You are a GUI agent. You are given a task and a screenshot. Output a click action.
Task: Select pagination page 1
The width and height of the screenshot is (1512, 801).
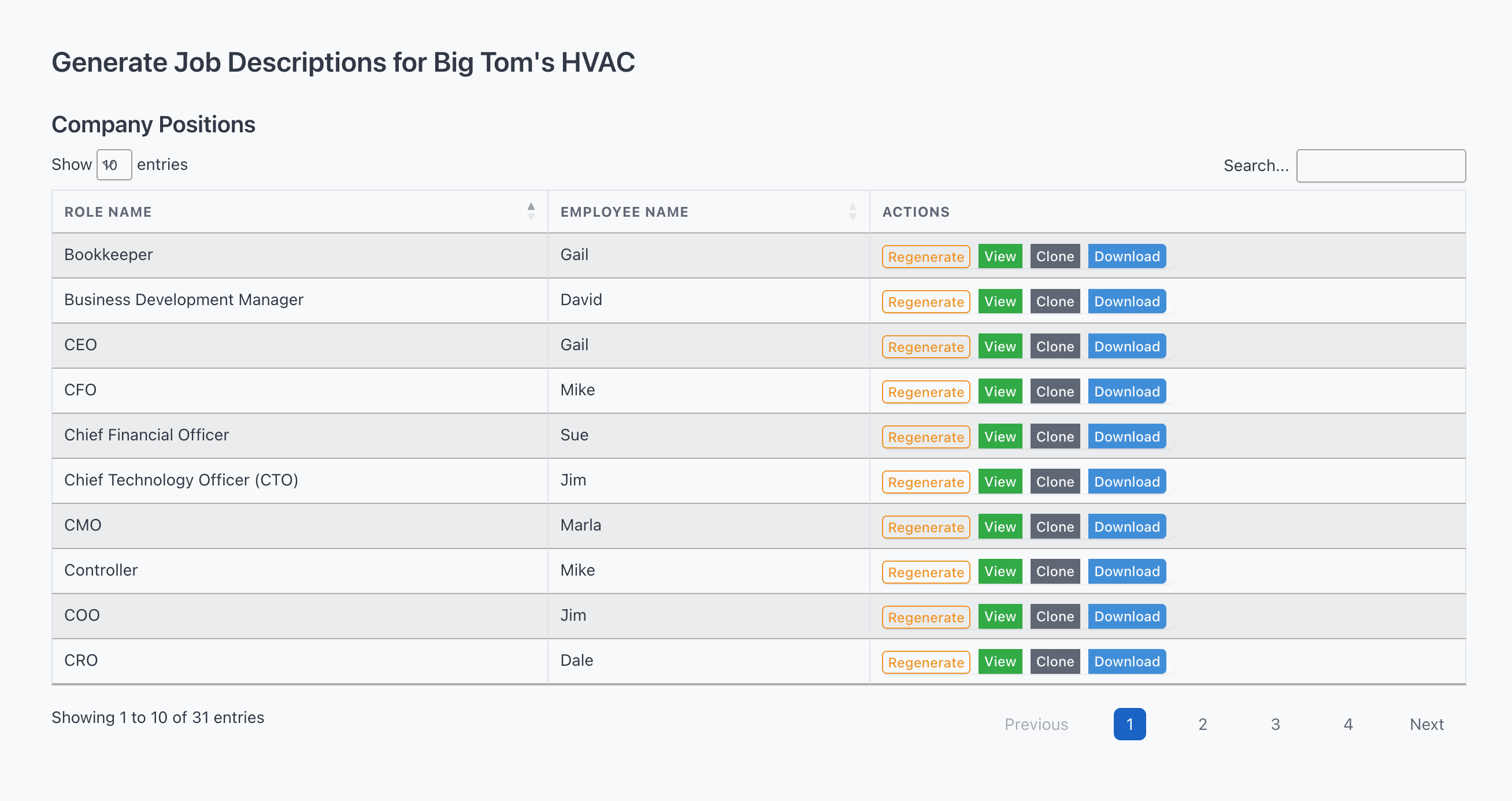(x=1129, y=724)
